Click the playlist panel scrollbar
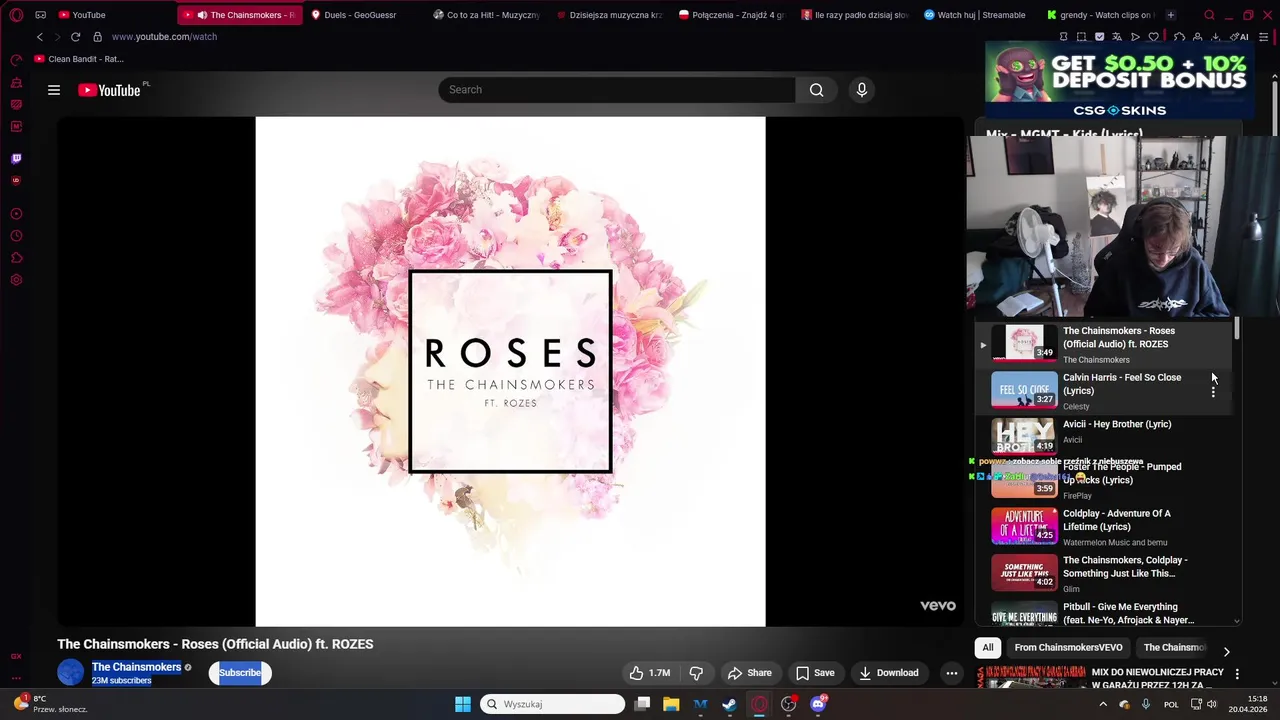Viewport: 1280px width, 720px height. (x=1237, y=329)
